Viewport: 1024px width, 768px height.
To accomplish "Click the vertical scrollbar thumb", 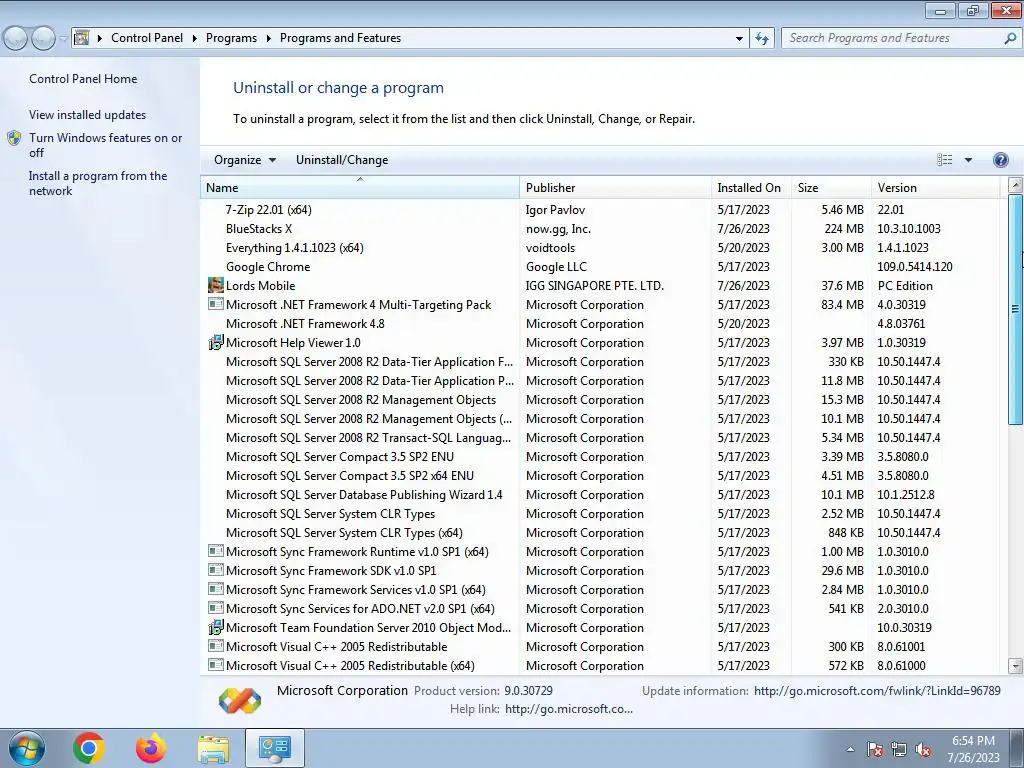I will pos(1016,309).
